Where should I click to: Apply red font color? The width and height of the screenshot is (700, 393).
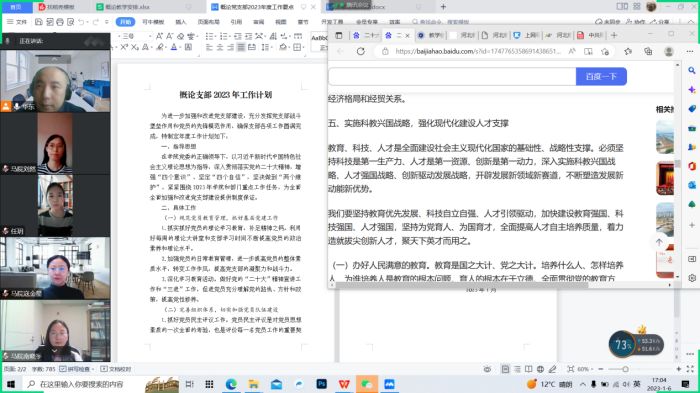click(x=174, y=47)
